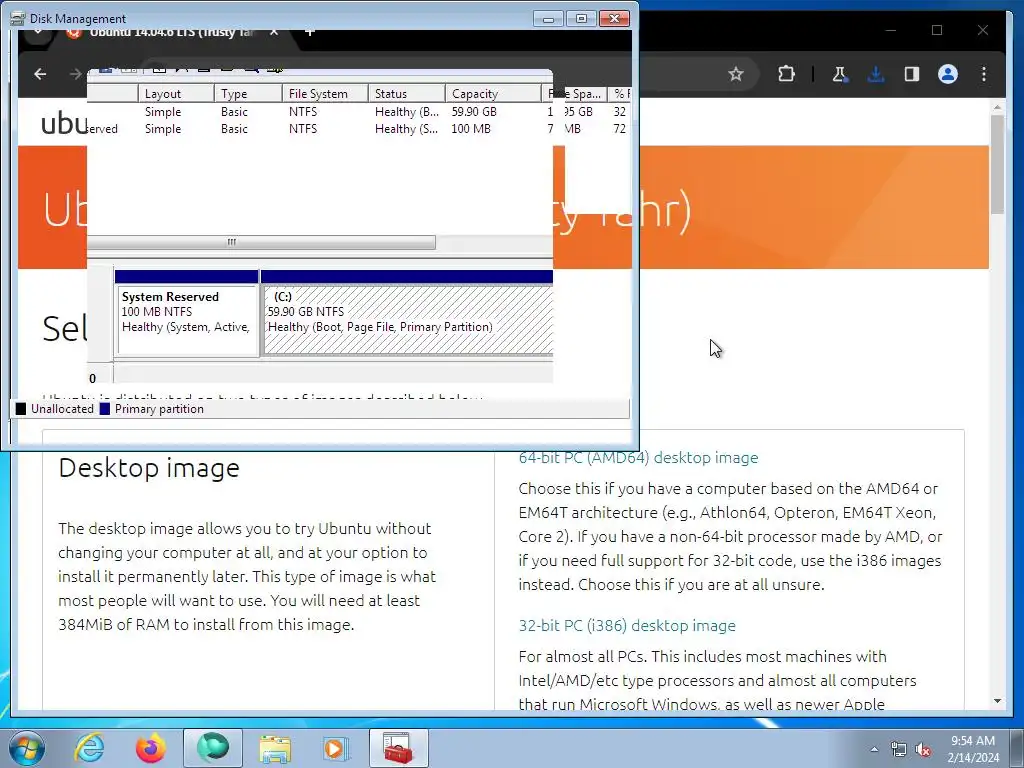Viewport: 1024px width, 768px height.
Task: Open the taskbar clock showing 9:54 AM
Action: point(973,749)
